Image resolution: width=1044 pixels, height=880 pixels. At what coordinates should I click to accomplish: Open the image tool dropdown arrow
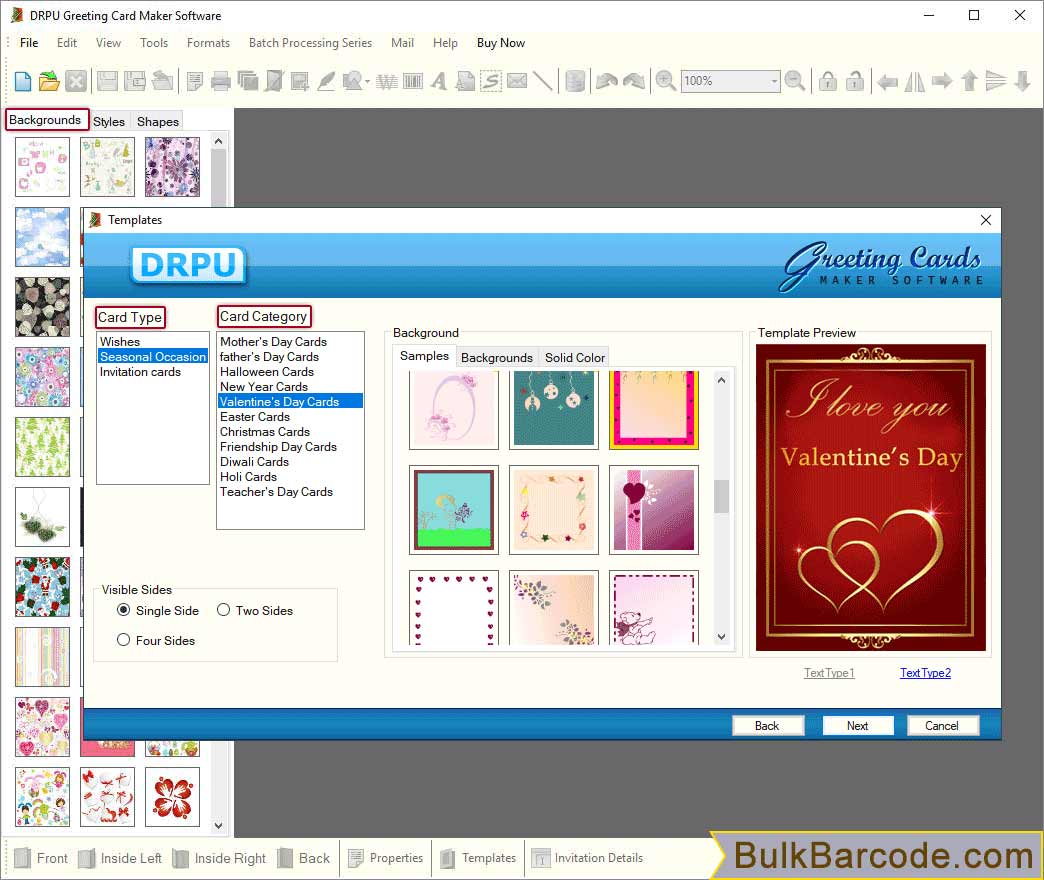coord(367,82)
